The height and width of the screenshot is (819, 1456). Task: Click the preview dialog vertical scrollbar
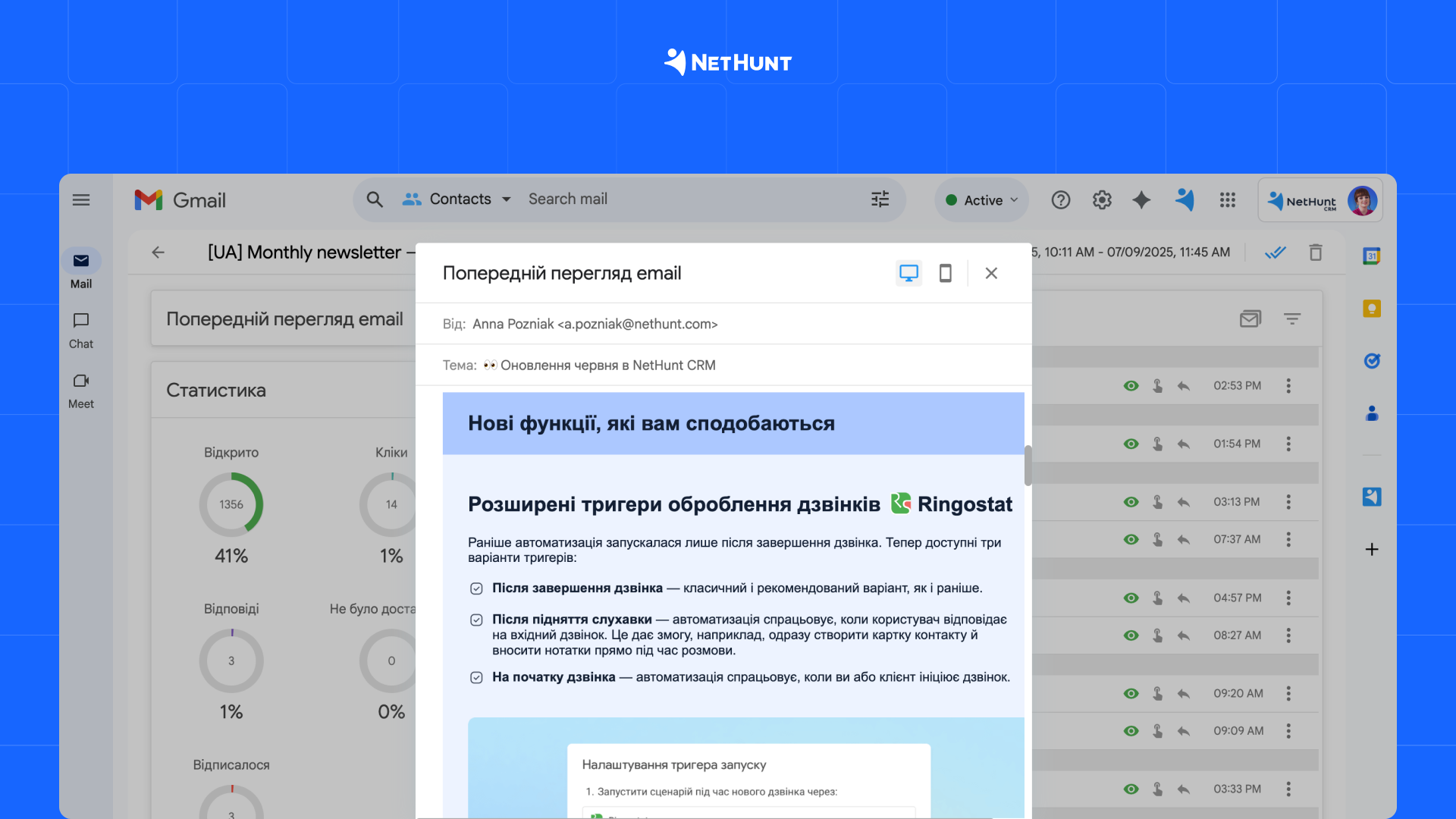pos(1028,466)
